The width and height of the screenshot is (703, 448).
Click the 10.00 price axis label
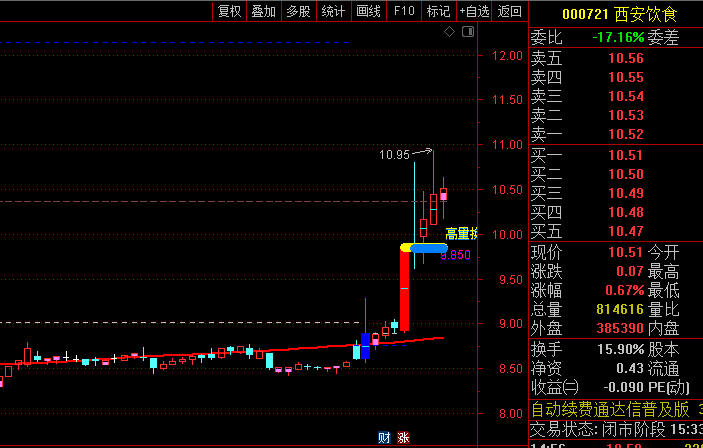tap(508, 235)
